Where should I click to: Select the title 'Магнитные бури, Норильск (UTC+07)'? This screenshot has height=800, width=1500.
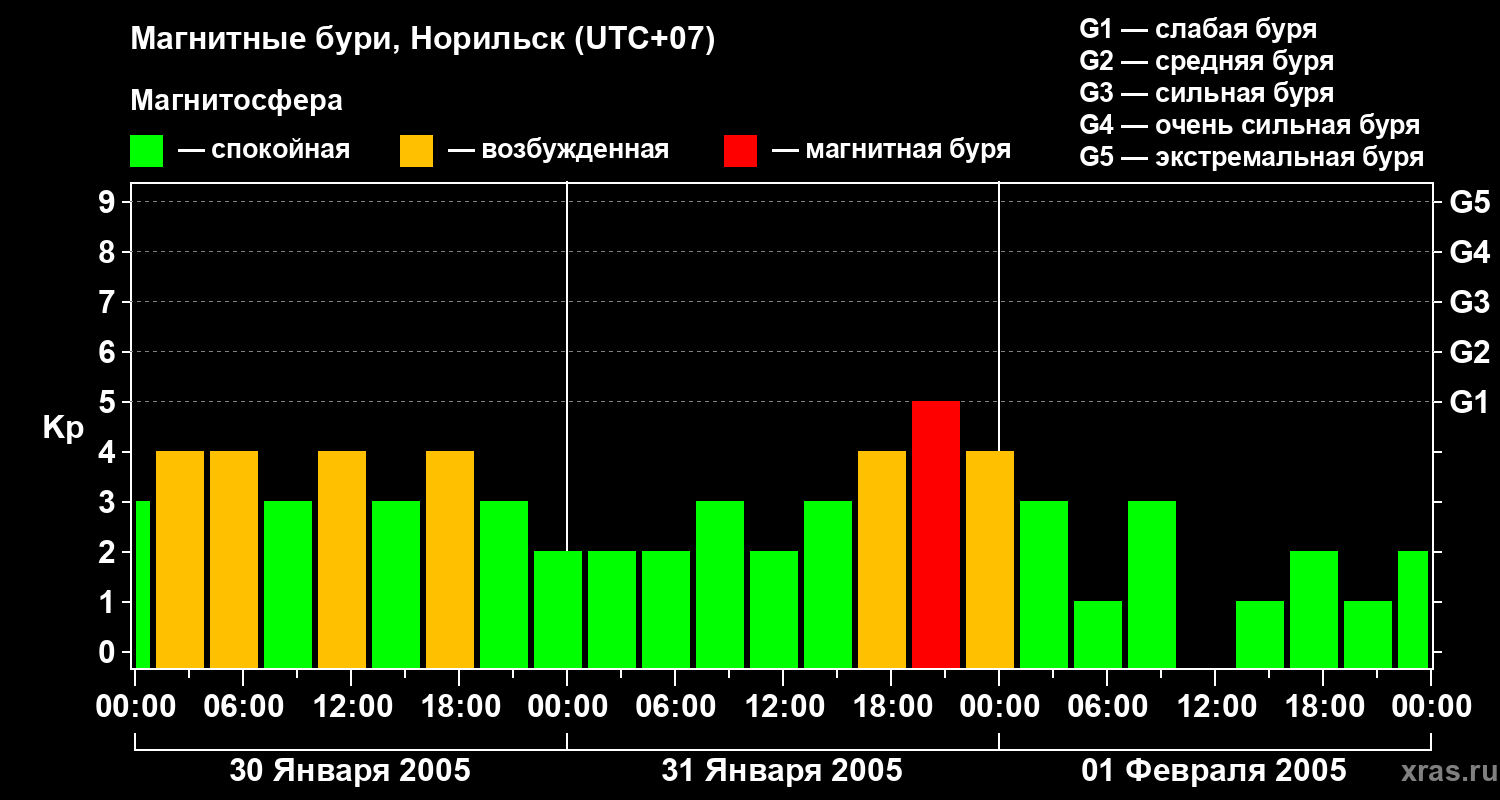point(423,40)
